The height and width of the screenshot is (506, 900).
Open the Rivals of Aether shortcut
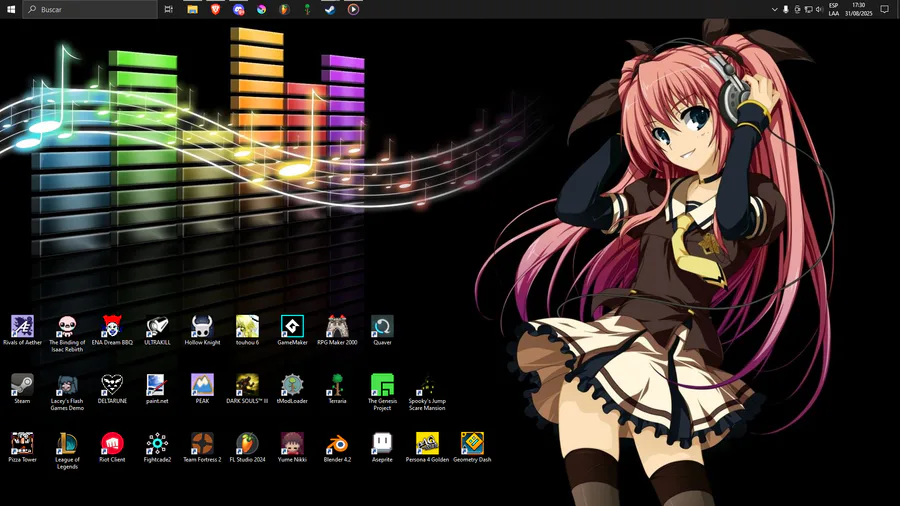click(x=22, y=326)
